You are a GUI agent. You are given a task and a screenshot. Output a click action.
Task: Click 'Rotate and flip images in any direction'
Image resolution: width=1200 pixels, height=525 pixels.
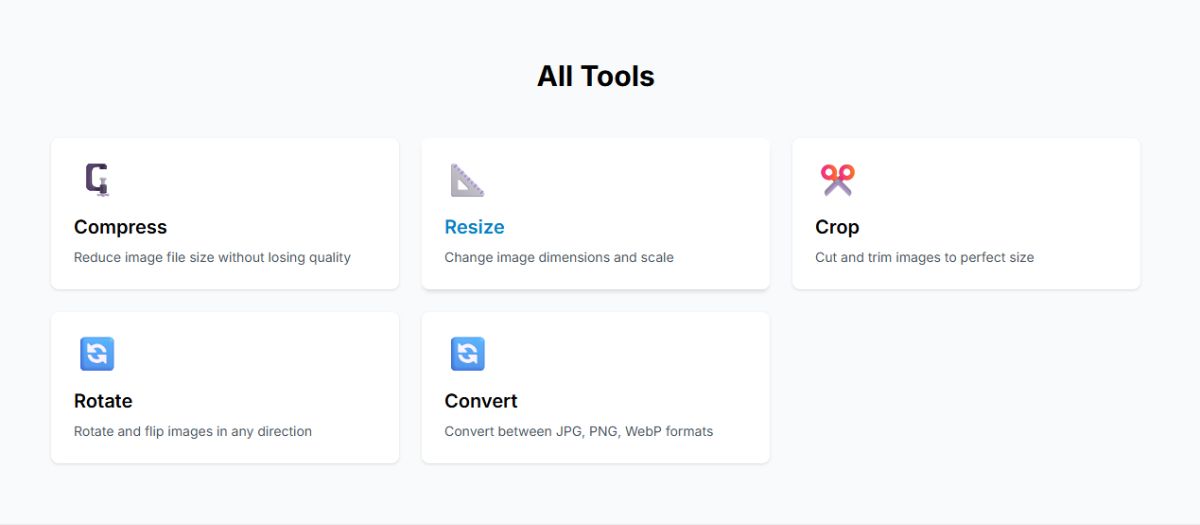[x=193, y=431]
